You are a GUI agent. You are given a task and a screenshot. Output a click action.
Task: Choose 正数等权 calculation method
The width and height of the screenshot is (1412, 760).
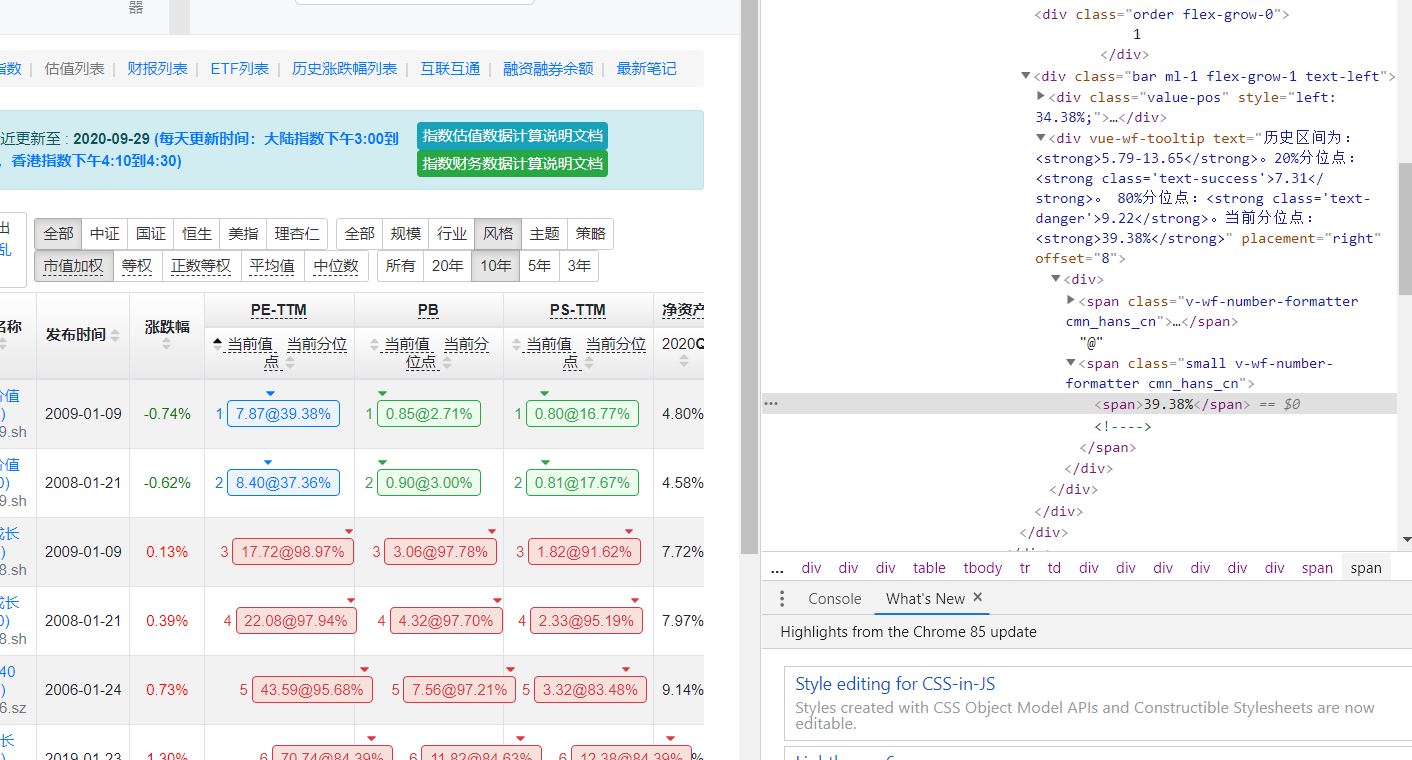coord(200,265)
